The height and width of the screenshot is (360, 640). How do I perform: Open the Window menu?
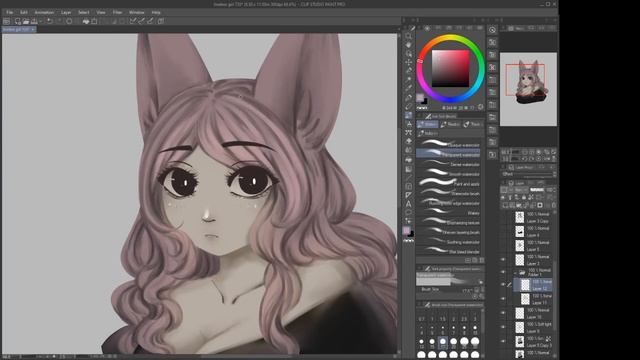point(136,13)
